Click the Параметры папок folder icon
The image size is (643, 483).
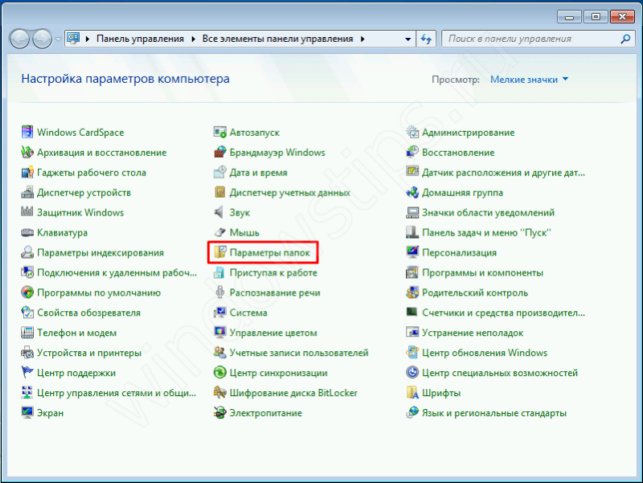[220, 252]
